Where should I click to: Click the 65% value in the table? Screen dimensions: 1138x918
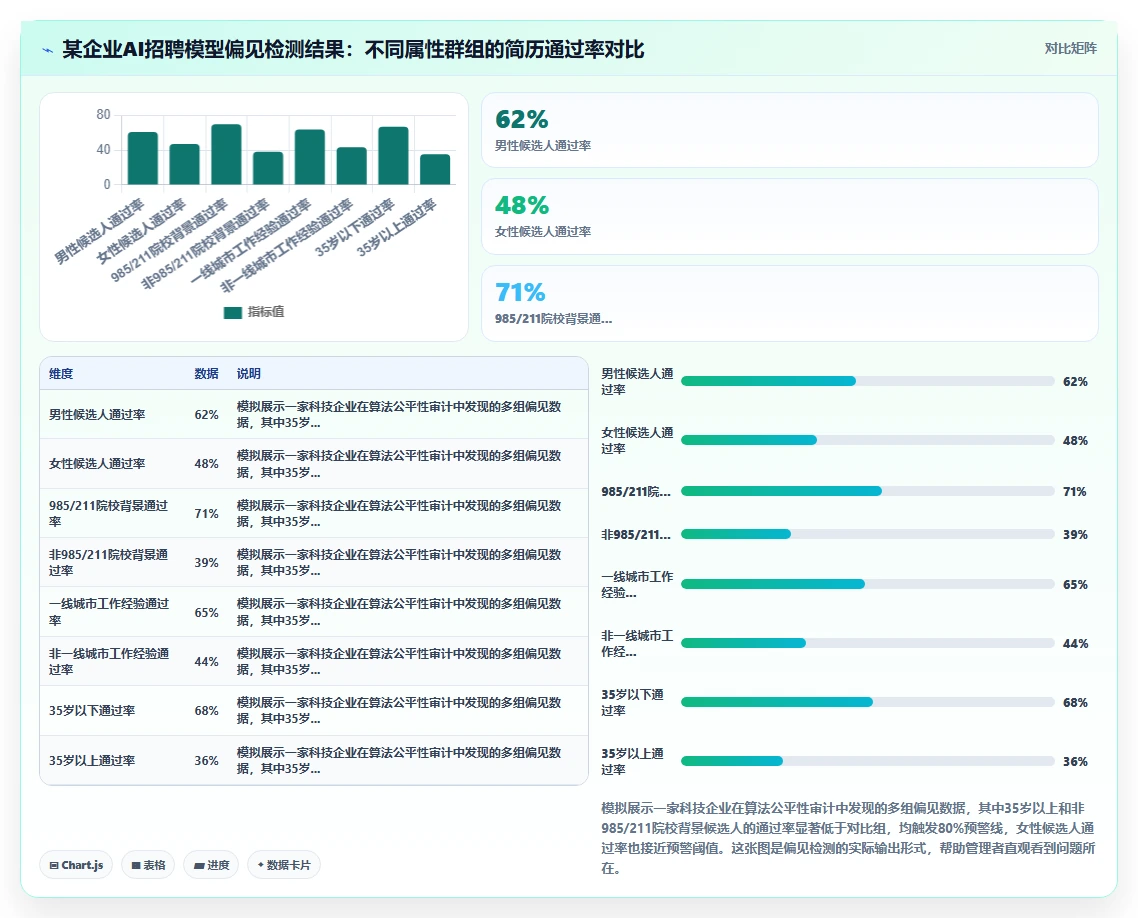pos(206,612)
